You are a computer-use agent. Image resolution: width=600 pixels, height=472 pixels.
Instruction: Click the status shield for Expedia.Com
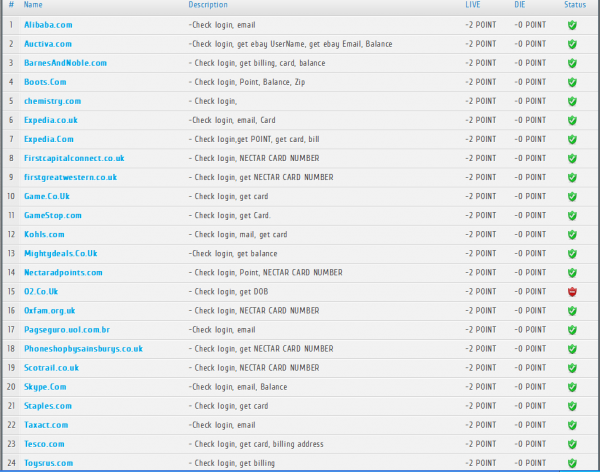point(572,139)
